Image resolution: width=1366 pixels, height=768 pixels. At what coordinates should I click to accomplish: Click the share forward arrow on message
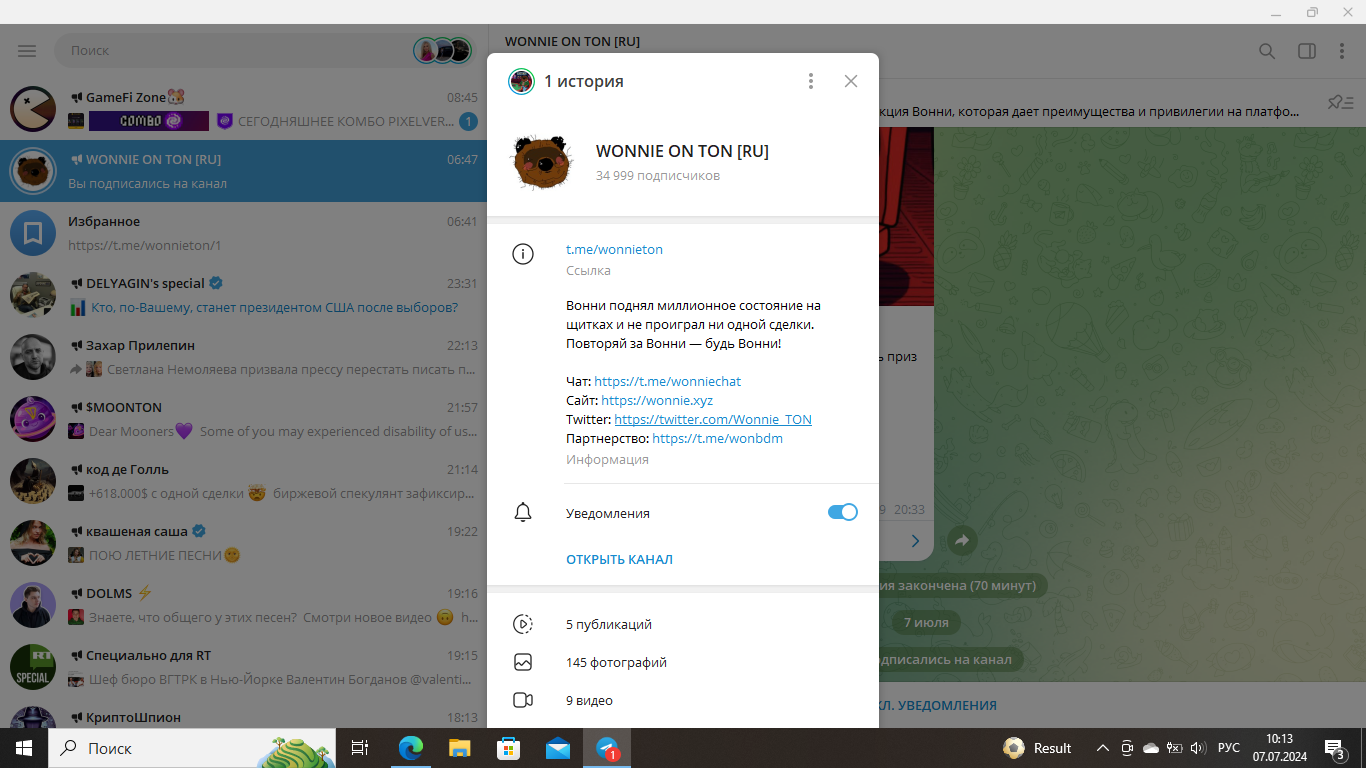pos(962,540)
